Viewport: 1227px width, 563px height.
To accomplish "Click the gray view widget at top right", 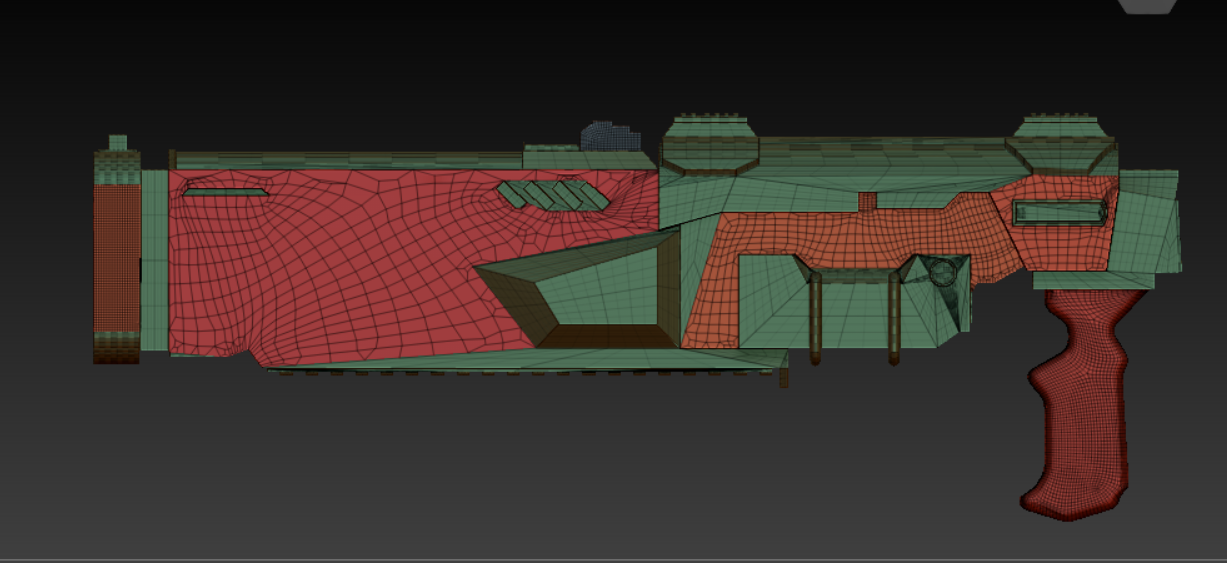I will pos(1148,6).
